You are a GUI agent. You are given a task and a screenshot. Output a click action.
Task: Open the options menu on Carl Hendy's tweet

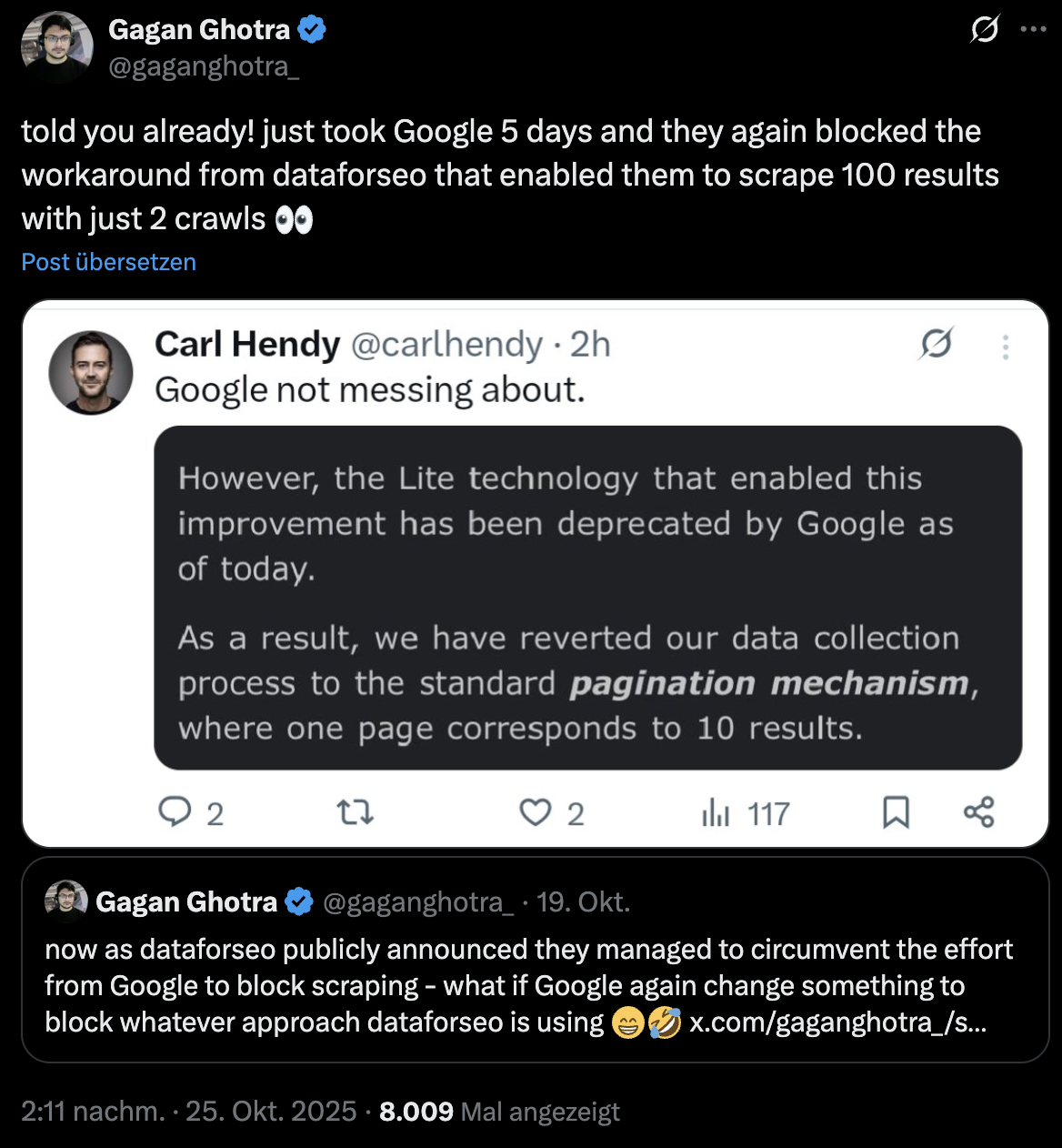click(1006, 346)
